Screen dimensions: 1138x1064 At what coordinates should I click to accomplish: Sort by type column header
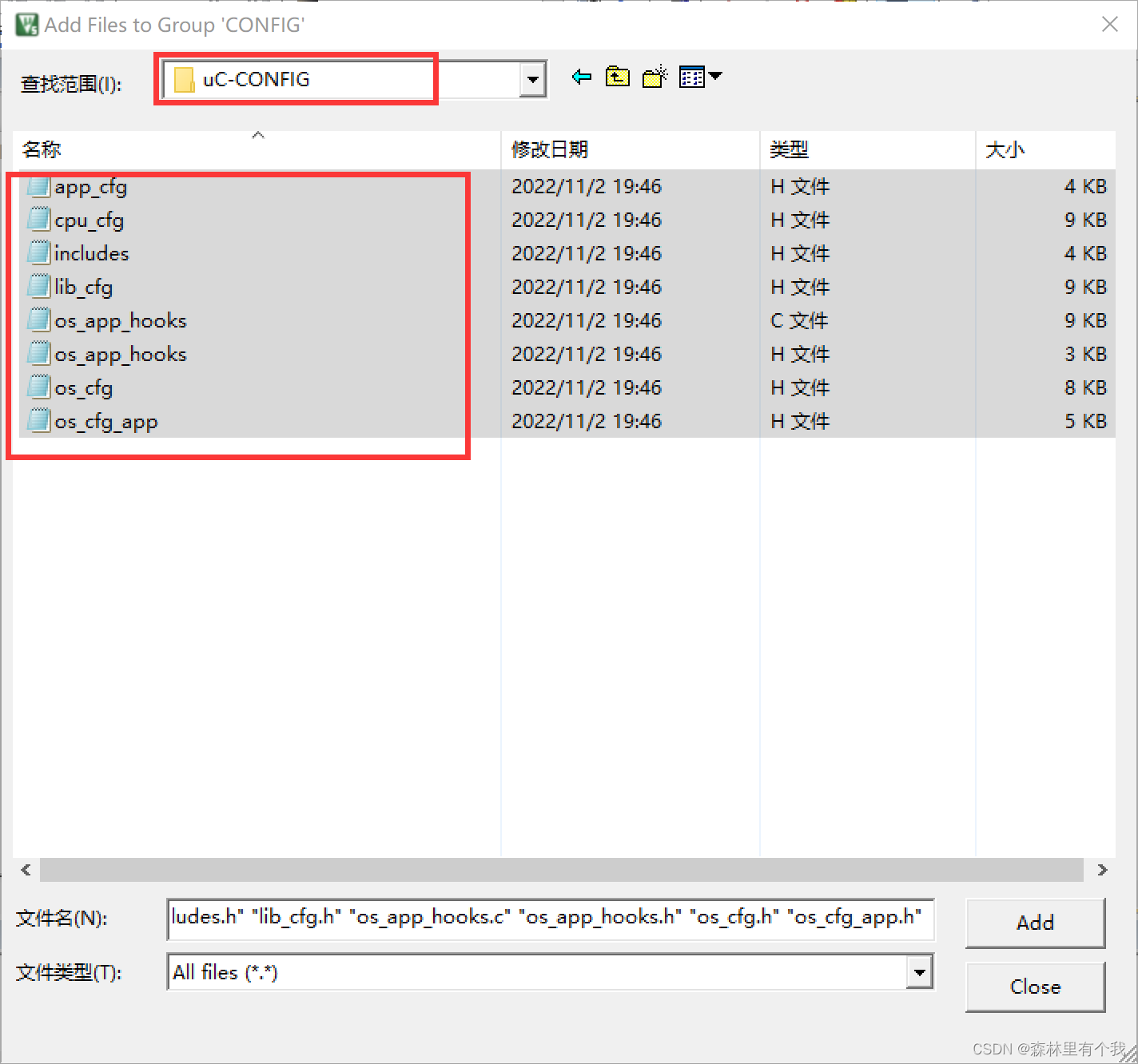pos(867,149)
